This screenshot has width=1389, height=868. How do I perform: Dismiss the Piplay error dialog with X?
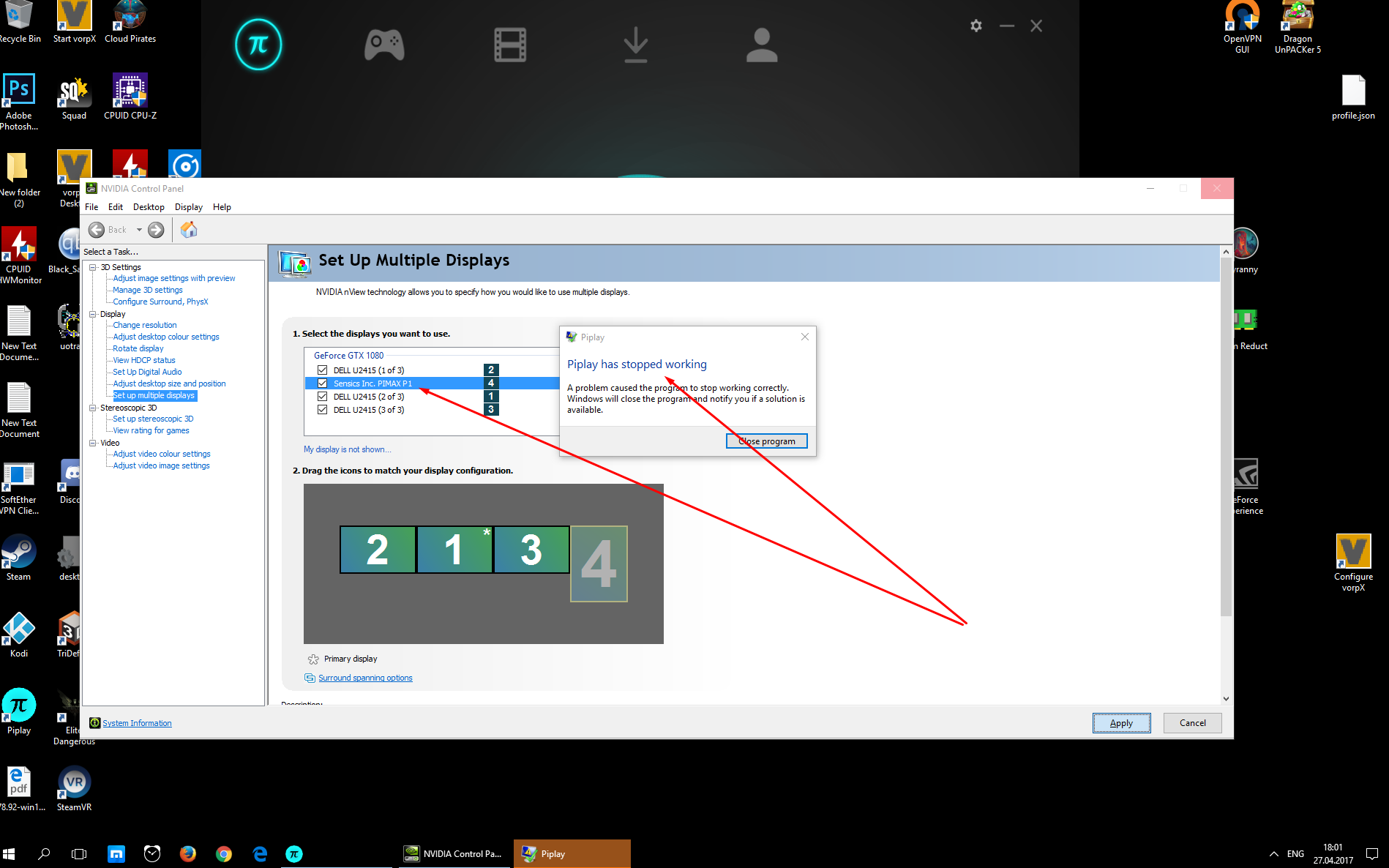coord(804,337)
